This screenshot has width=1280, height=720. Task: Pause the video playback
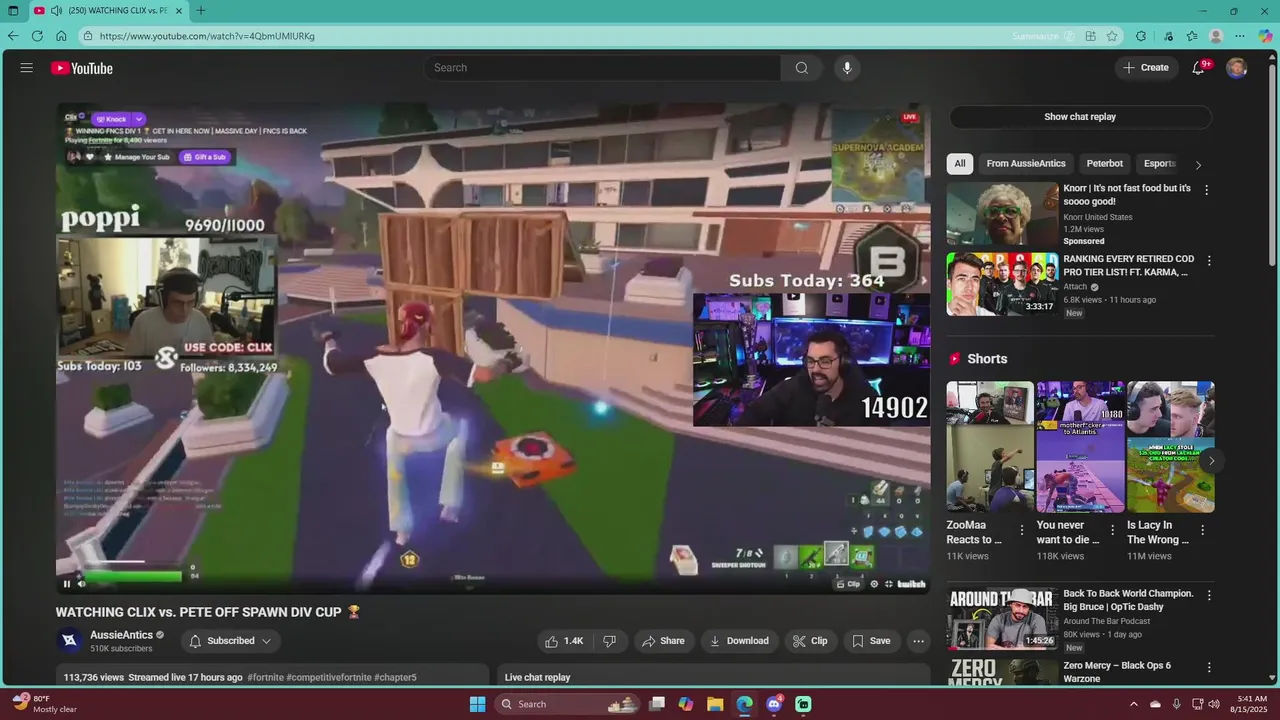coord(67,584)
